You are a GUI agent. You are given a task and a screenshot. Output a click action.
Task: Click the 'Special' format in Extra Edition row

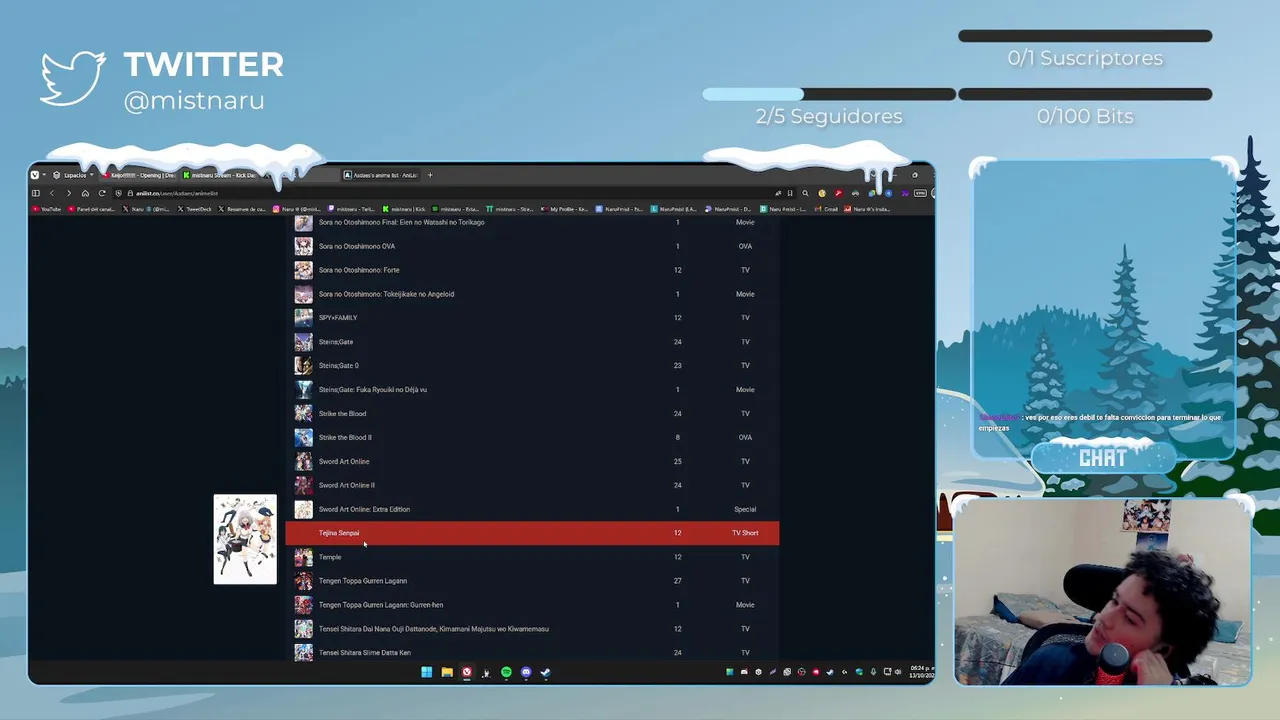coord(745,510)
